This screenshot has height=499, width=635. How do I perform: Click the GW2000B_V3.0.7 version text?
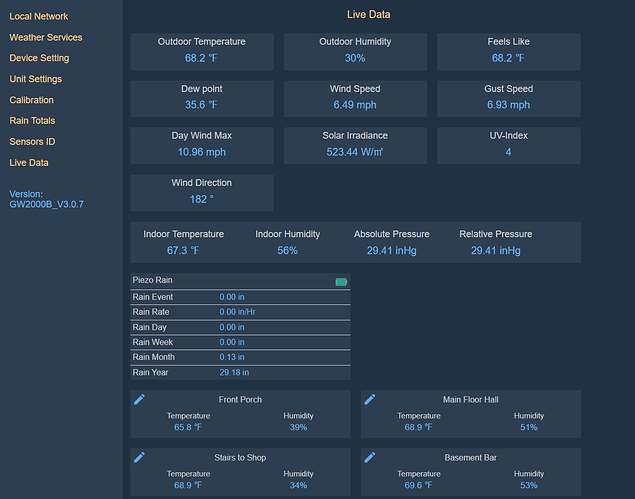(x=47, y=204)
